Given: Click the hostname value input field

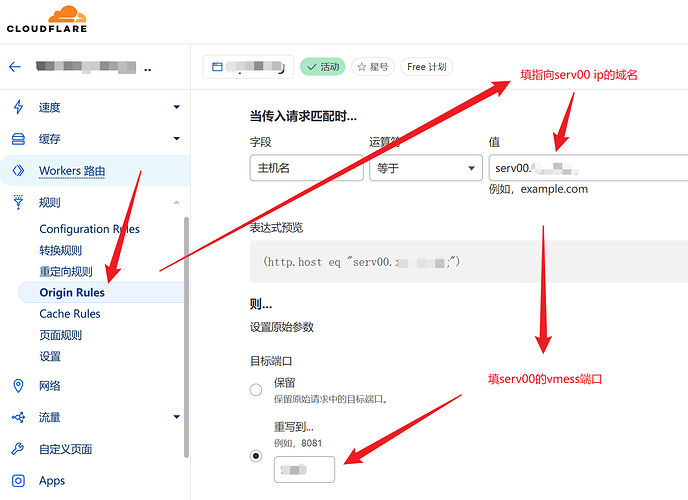Looking at the screenshot, I should pos(588,168).
